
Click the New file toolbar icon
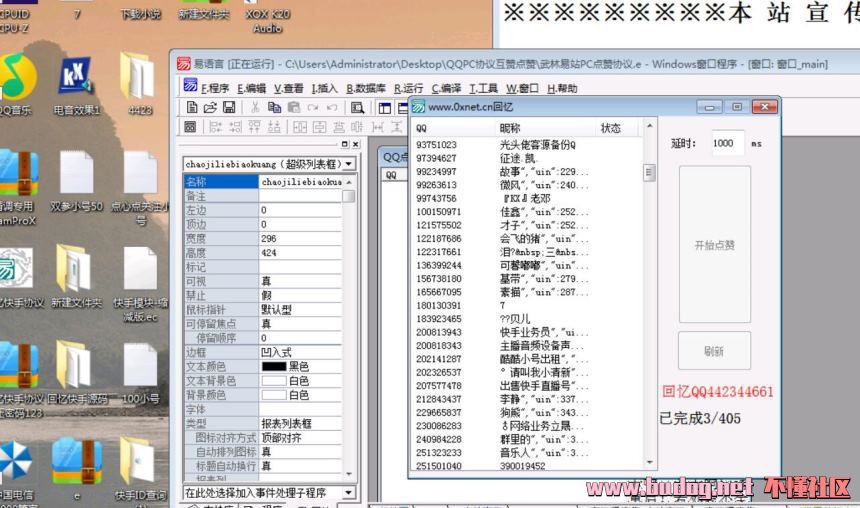tap(192, 108)
